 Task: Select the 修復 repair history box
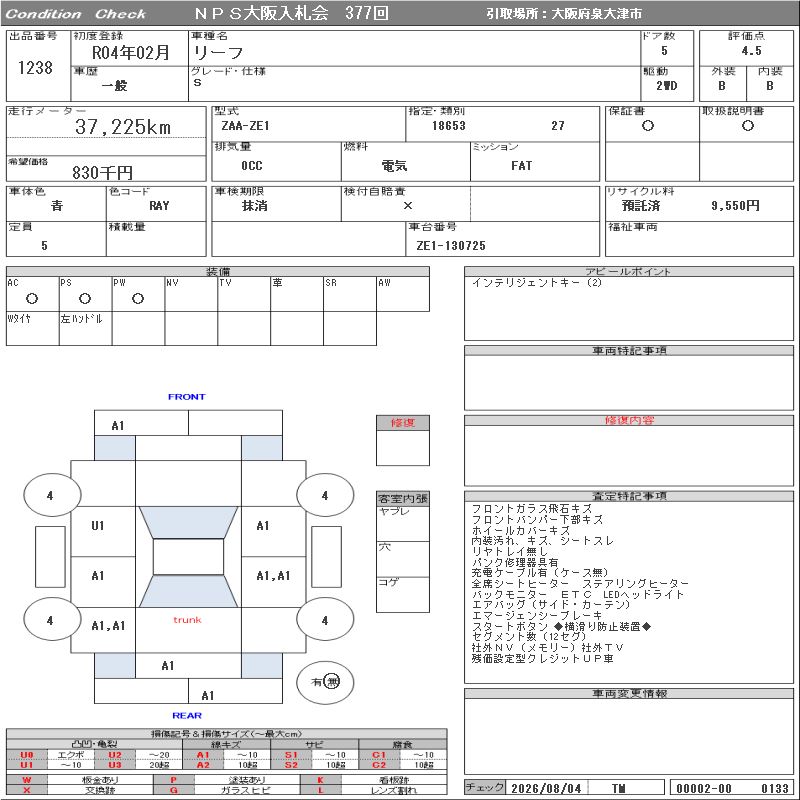(x=403, y=440)
